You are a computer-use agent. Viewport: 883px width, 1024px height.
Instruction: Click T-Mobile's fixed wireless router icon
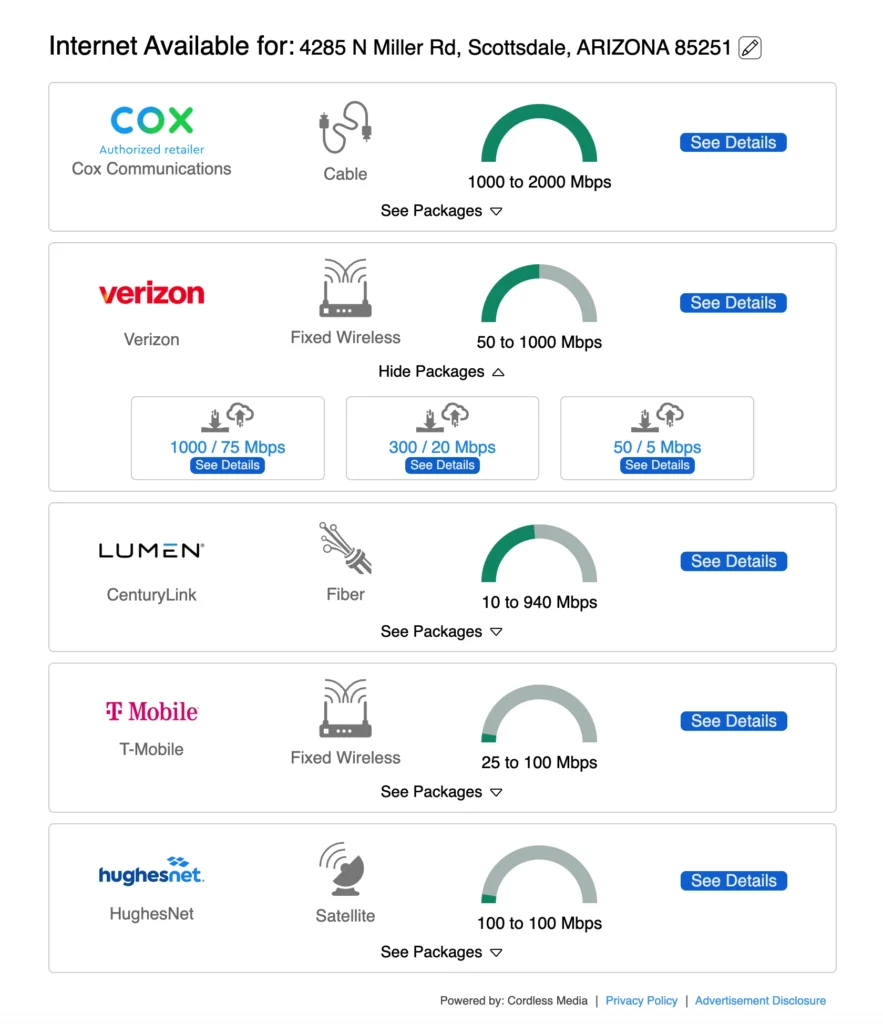point(345,709)
